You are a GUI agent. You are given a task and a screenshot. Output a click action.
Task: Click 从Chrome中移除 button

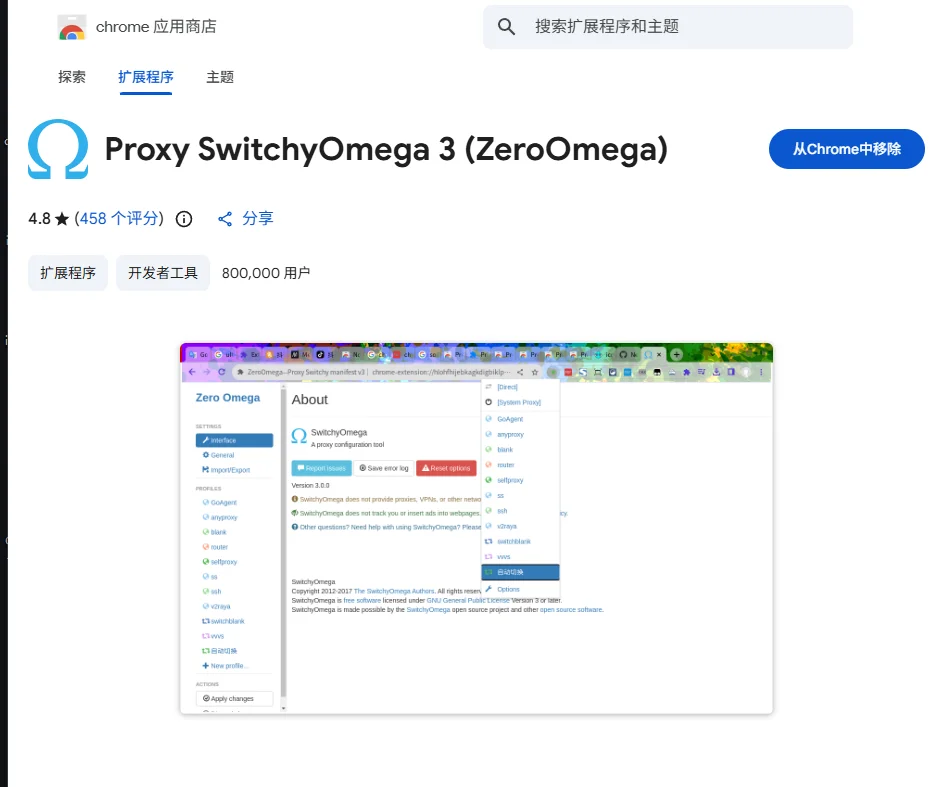coord(846,149)
